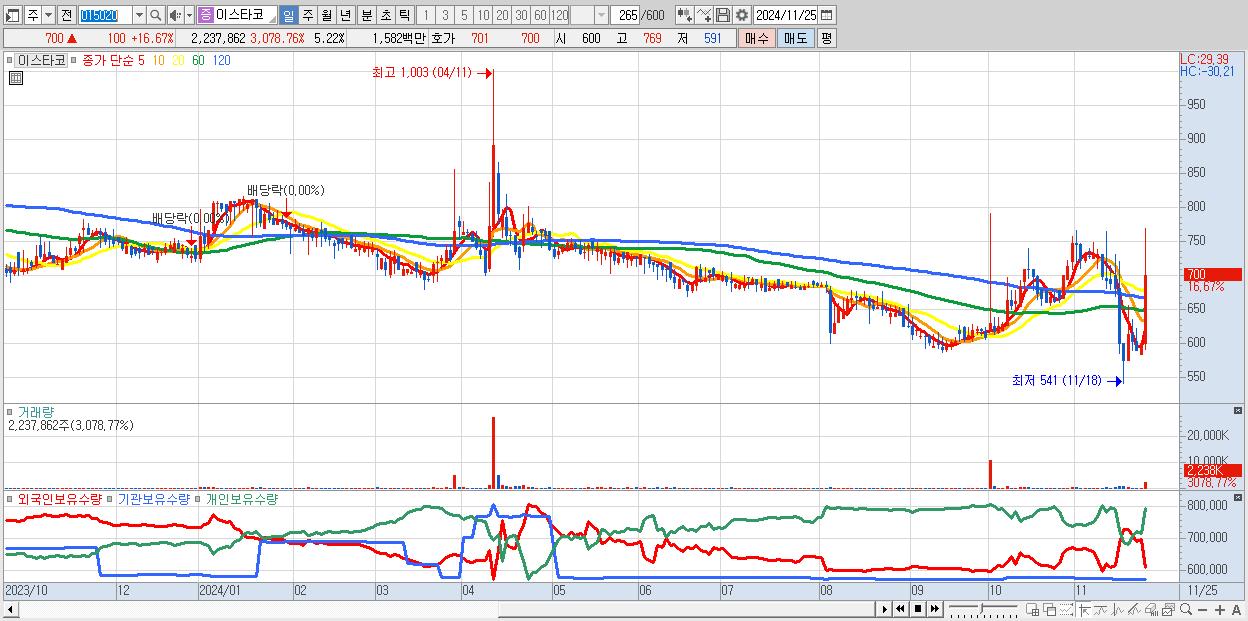Click the scroll-left arrow at bottom-left

11,609
